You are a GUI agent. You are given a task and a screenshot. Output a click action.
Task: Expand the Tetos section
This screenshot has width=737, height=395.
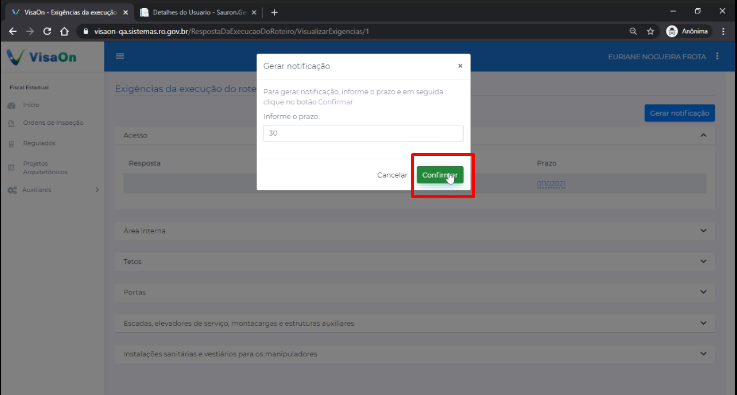[x=415, y=261]
